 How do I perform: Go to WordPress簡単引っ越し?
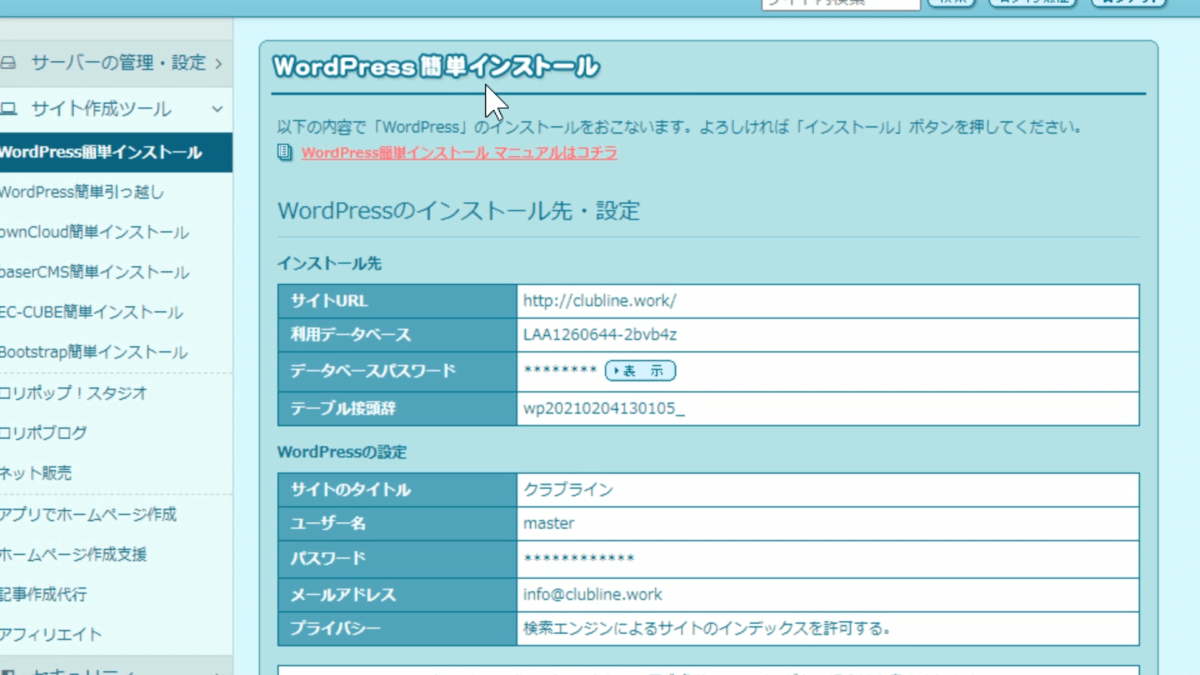coord(82,192)
